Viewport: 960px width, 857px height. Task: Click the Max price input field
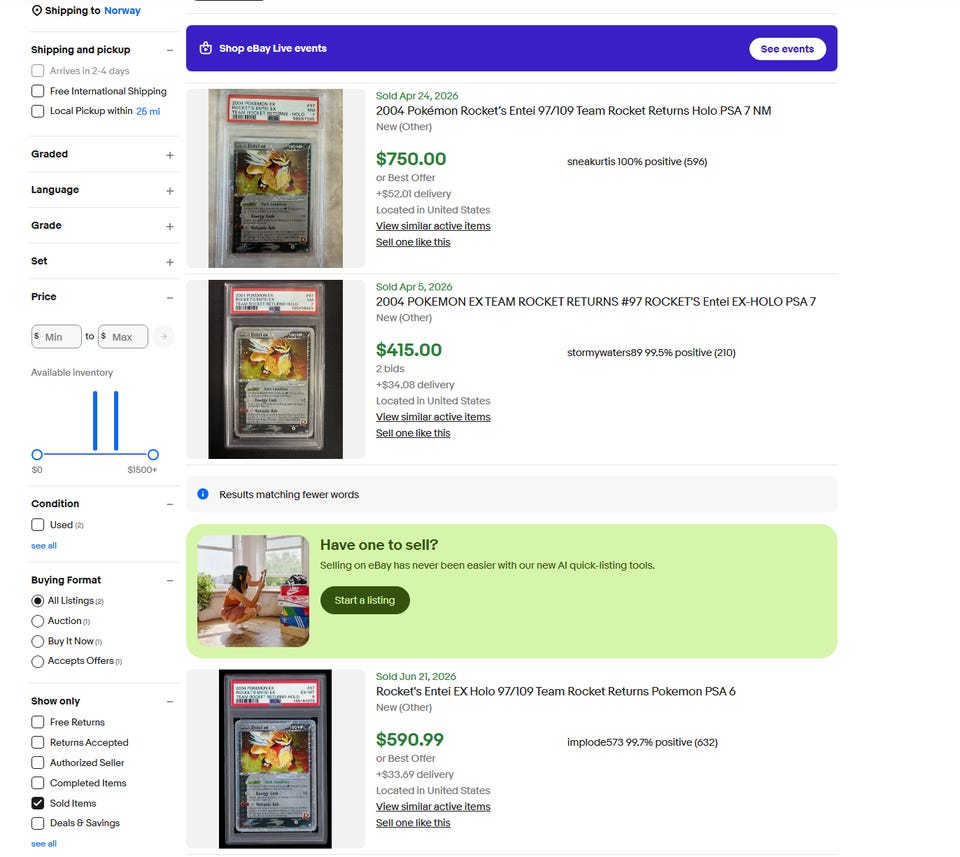point(123,336)
